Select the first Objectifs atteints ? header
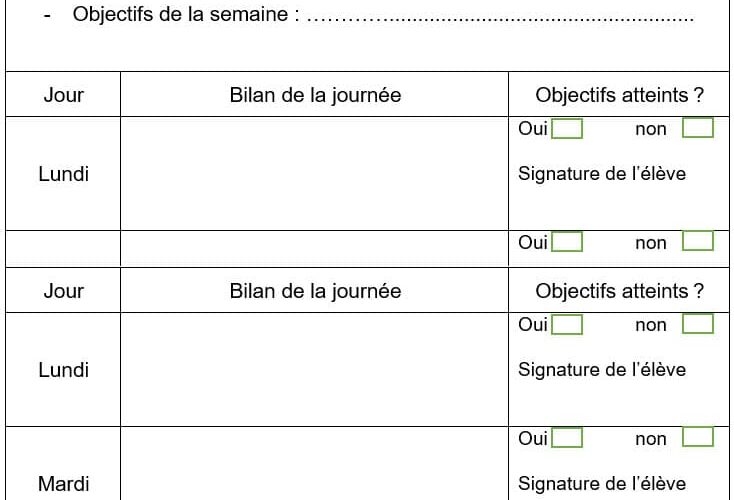734x500 pixels. pyautogui.click(x=619, y=95)
